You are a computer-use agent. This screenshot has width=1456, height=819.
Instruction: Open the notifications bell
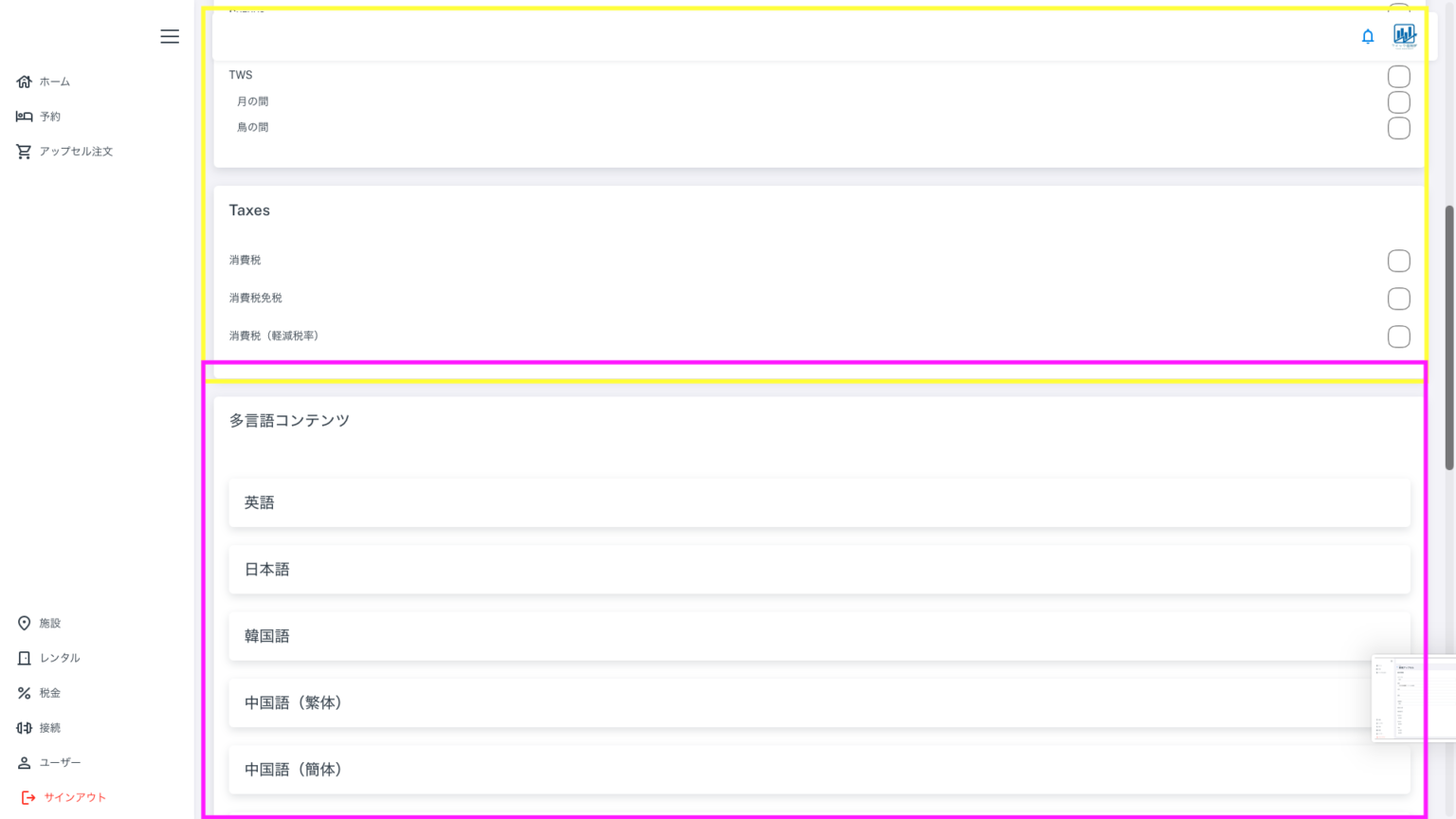[x=1368, y=36]
